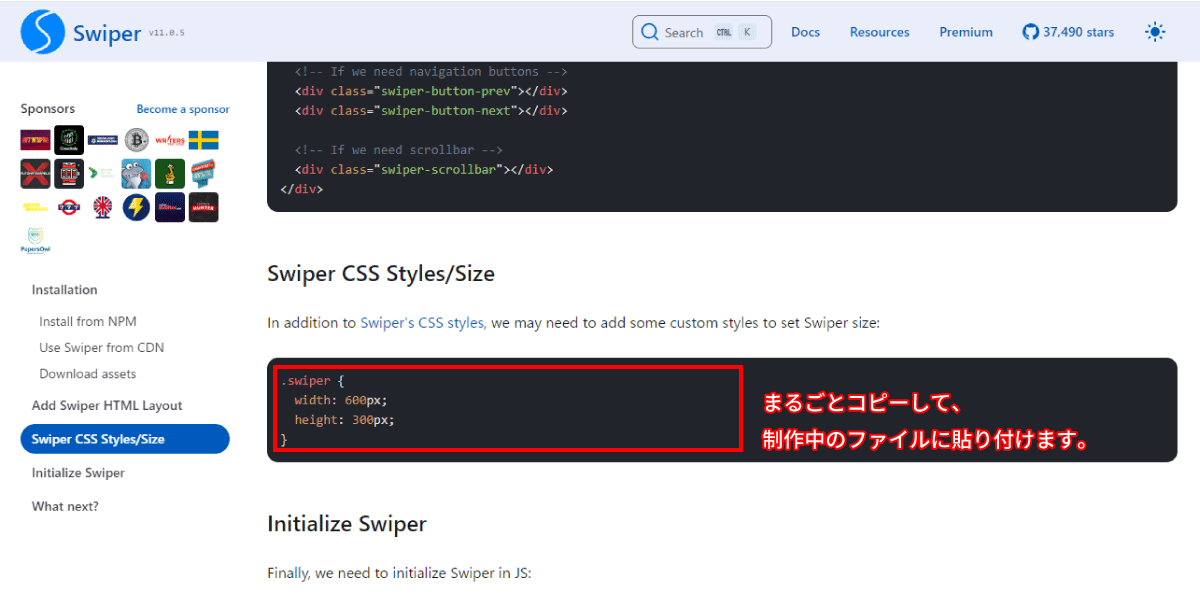Open the dark blue square sponsor logo

170,207
